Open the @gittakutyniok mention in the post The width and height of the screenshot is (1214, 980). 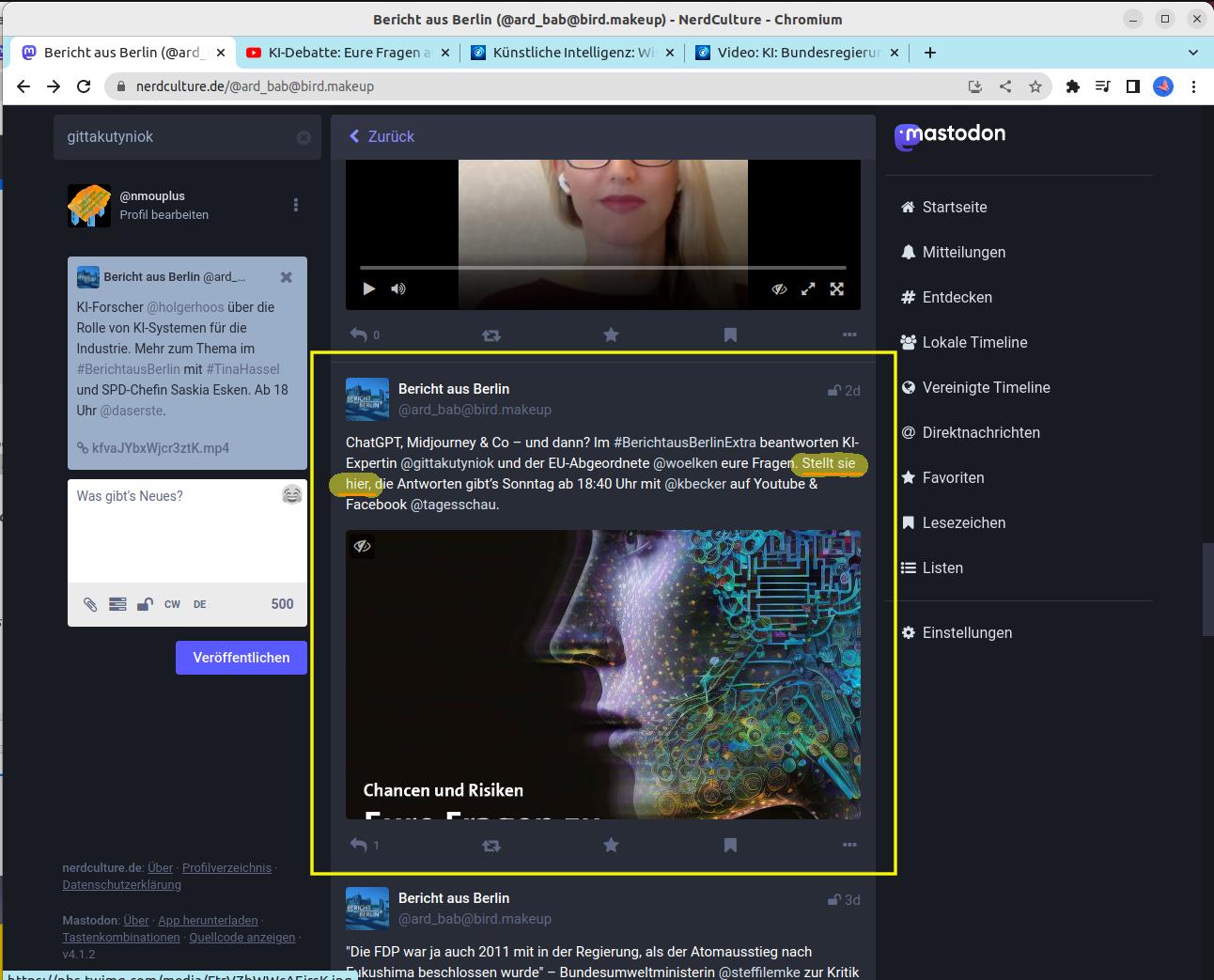pos(447,462)
